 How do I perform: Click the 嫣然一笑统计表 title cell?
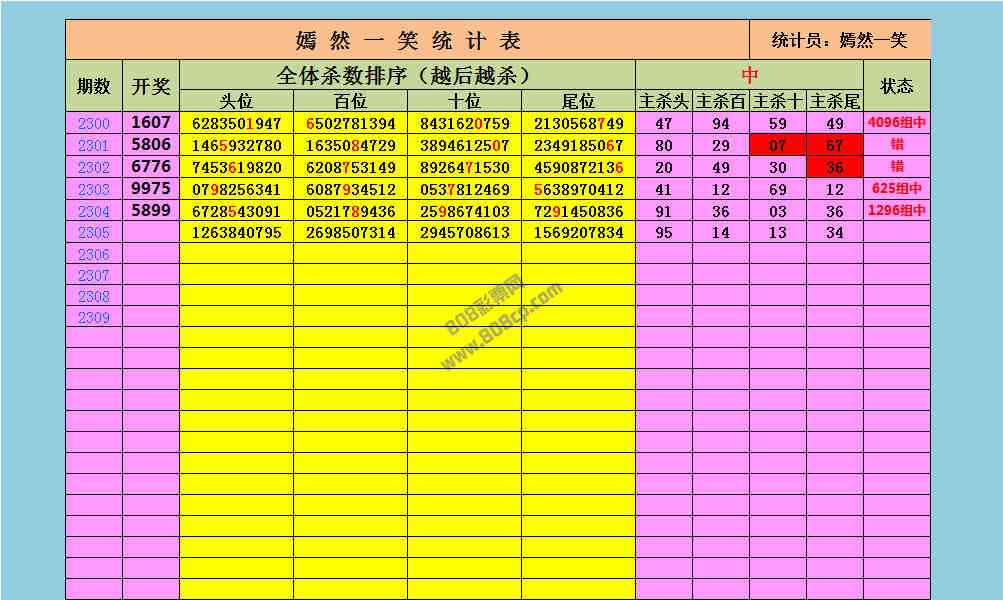tap(408, 41)
